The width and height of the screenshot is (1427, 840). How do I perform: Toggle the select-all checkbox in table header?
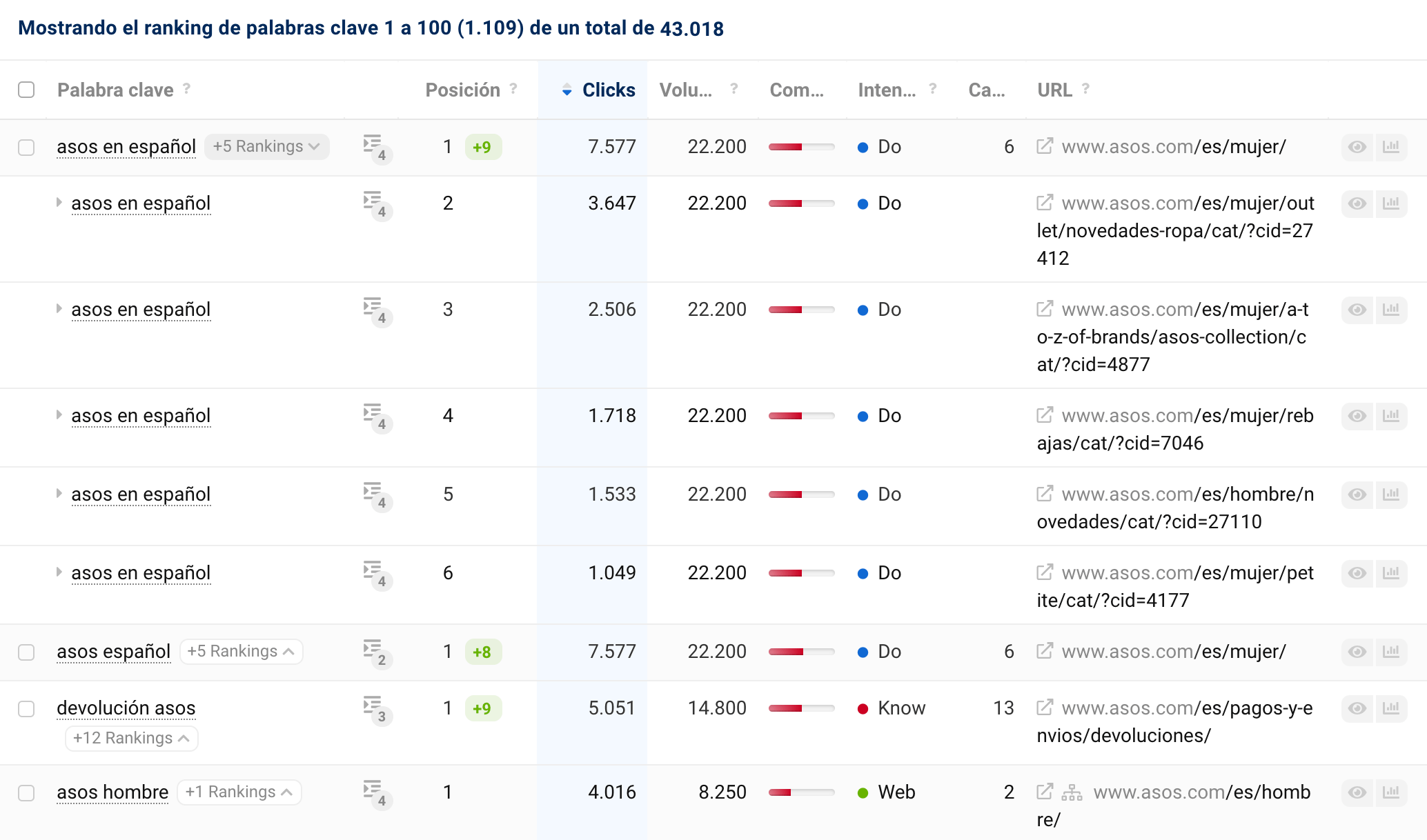click(x=26, y=90)
